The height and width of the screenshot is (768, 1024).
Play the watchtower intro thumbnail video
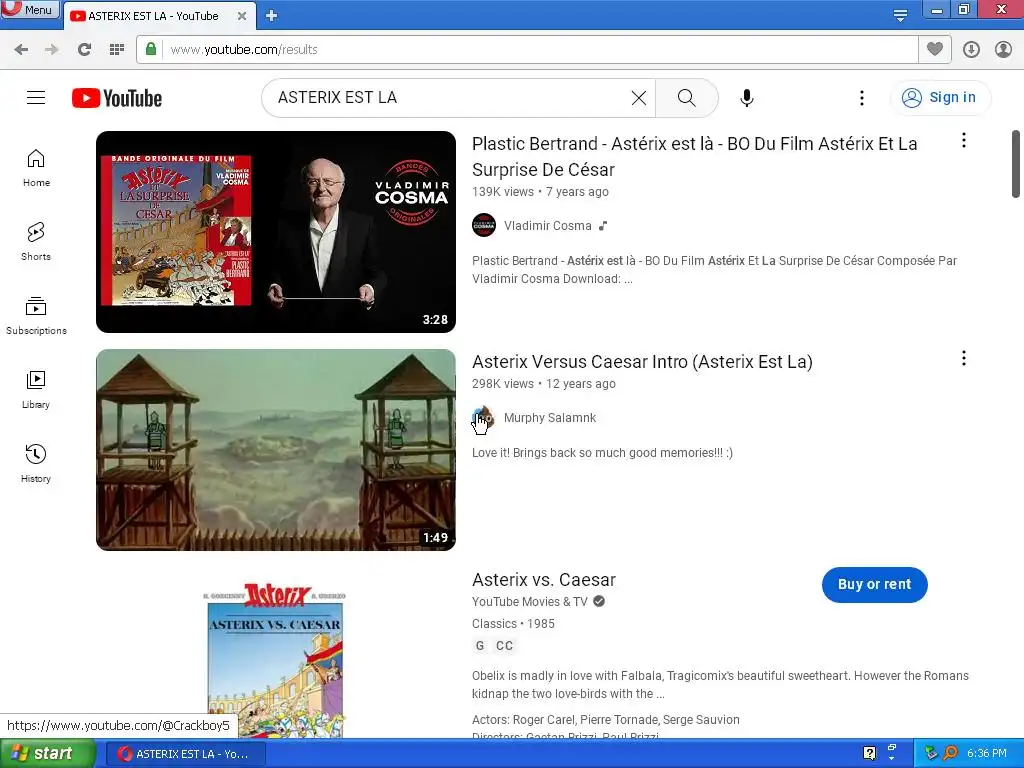(276, 450)
